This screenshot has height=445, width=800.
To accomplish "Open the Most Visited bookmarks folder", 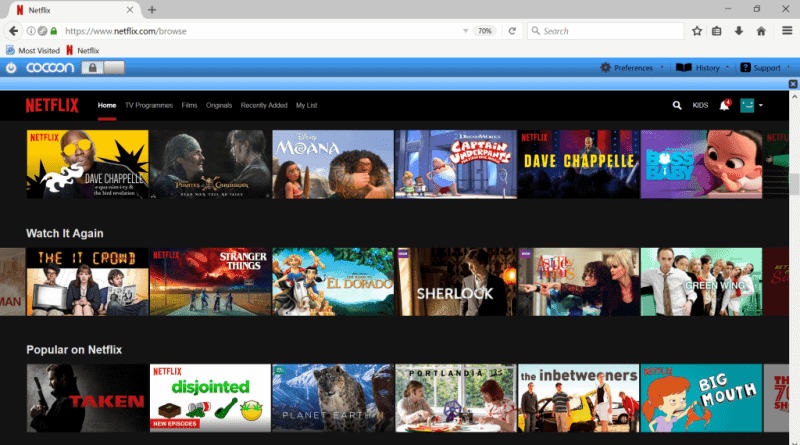I will click(x=33, y=51).
